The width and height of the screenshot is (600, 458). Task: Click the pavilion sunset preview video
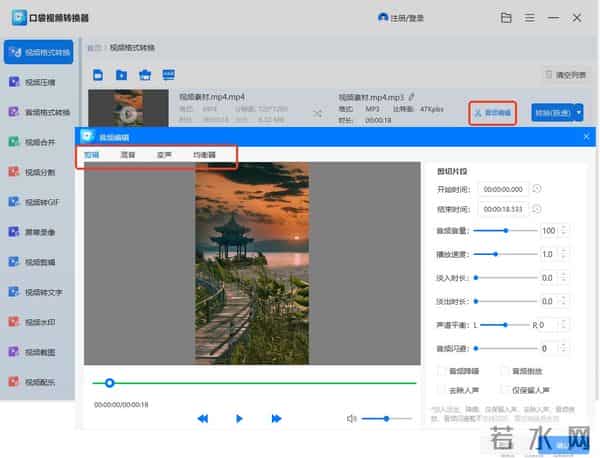tap(252, 263)
